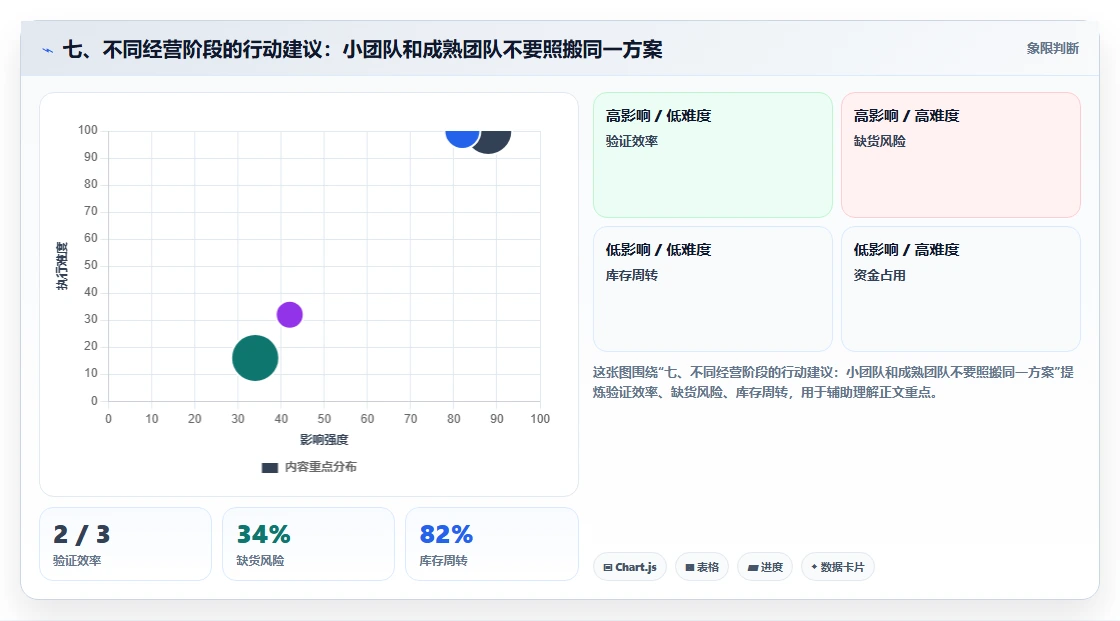
Task: Click the 验证效率 text in the green card
Action: tap(631, 141)
